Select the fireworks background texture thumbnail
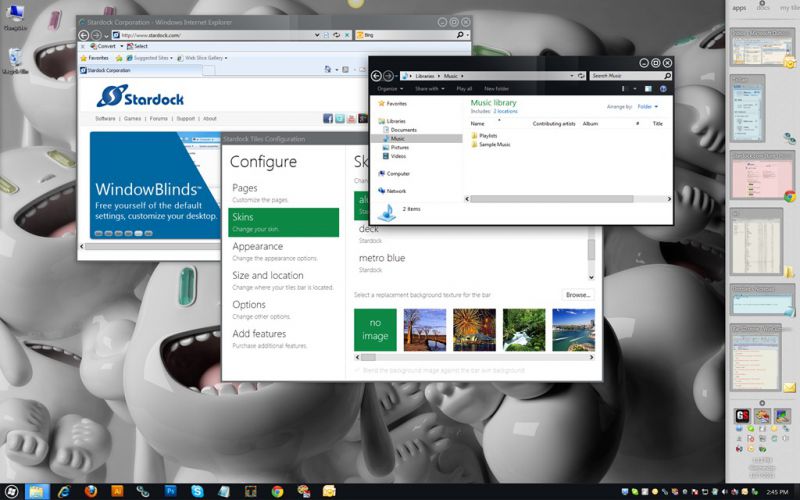 point(474,329)
